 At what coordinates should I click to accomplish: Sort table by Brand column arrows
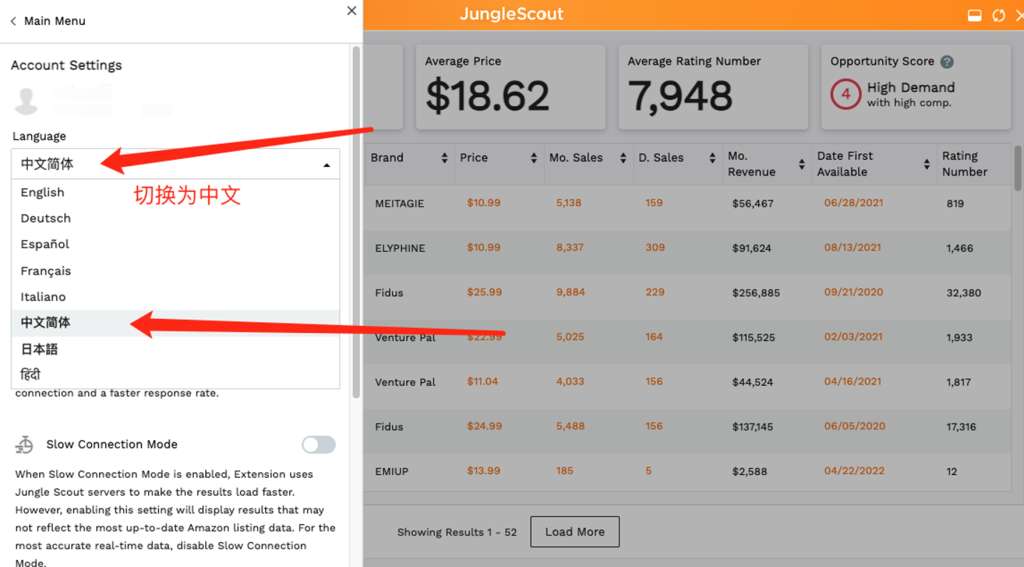click(444, 158)
